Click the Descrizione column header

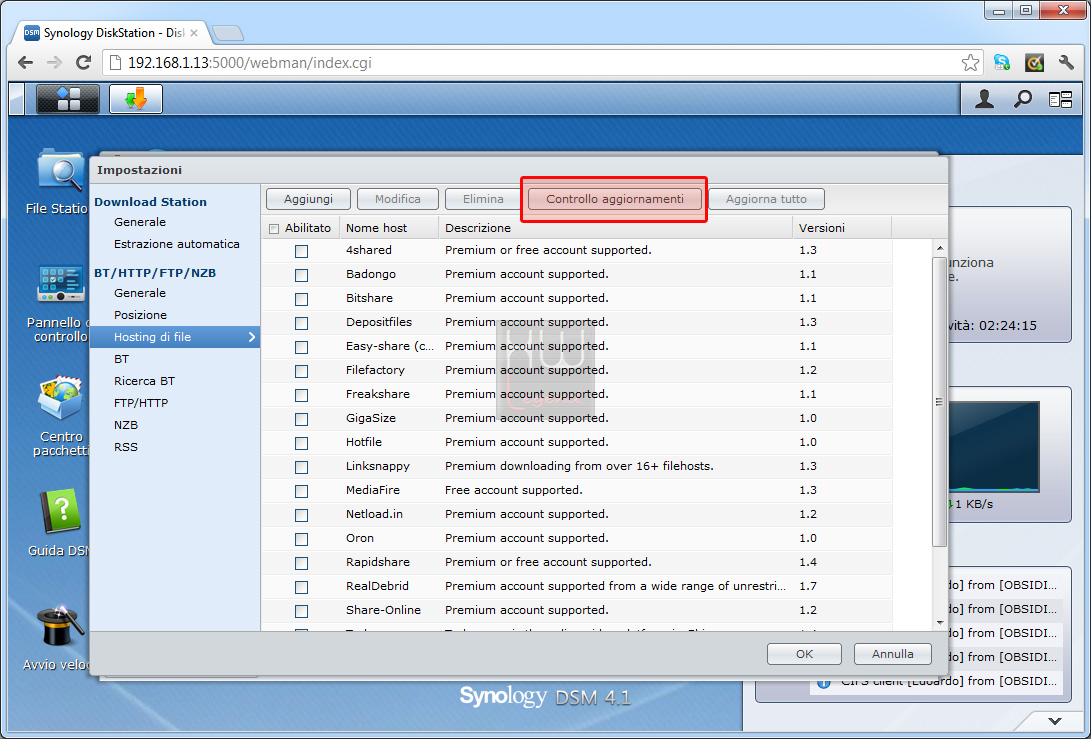click(616, 228)
